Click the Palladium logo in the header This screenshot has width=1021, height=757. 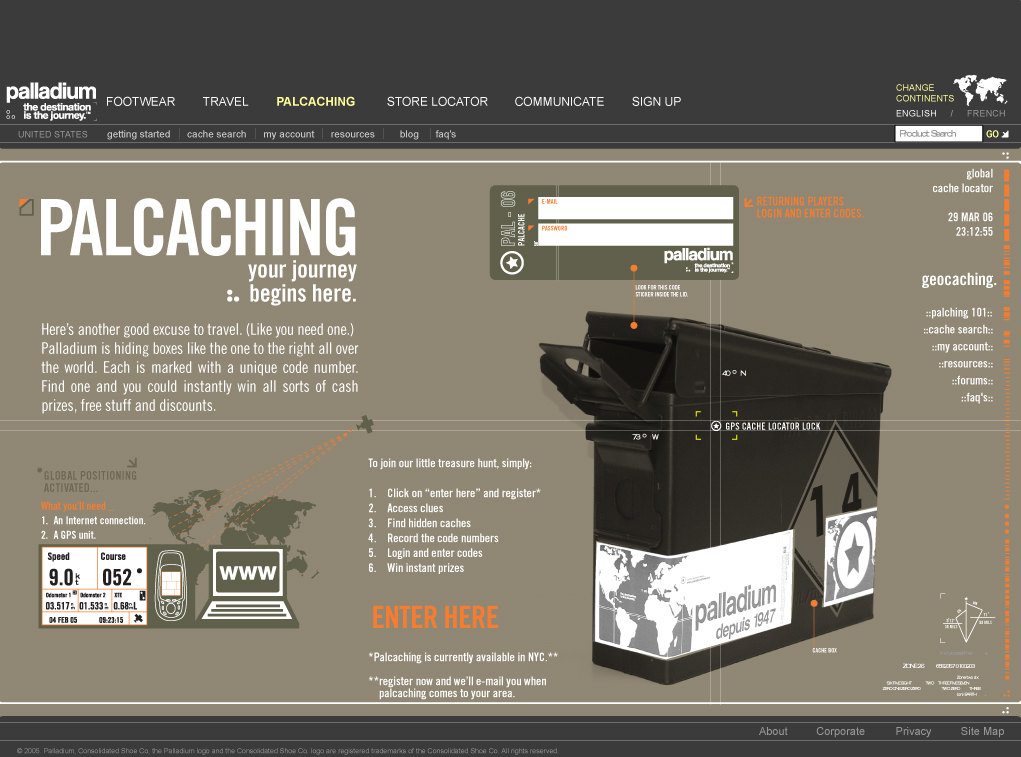pos(51,102)
